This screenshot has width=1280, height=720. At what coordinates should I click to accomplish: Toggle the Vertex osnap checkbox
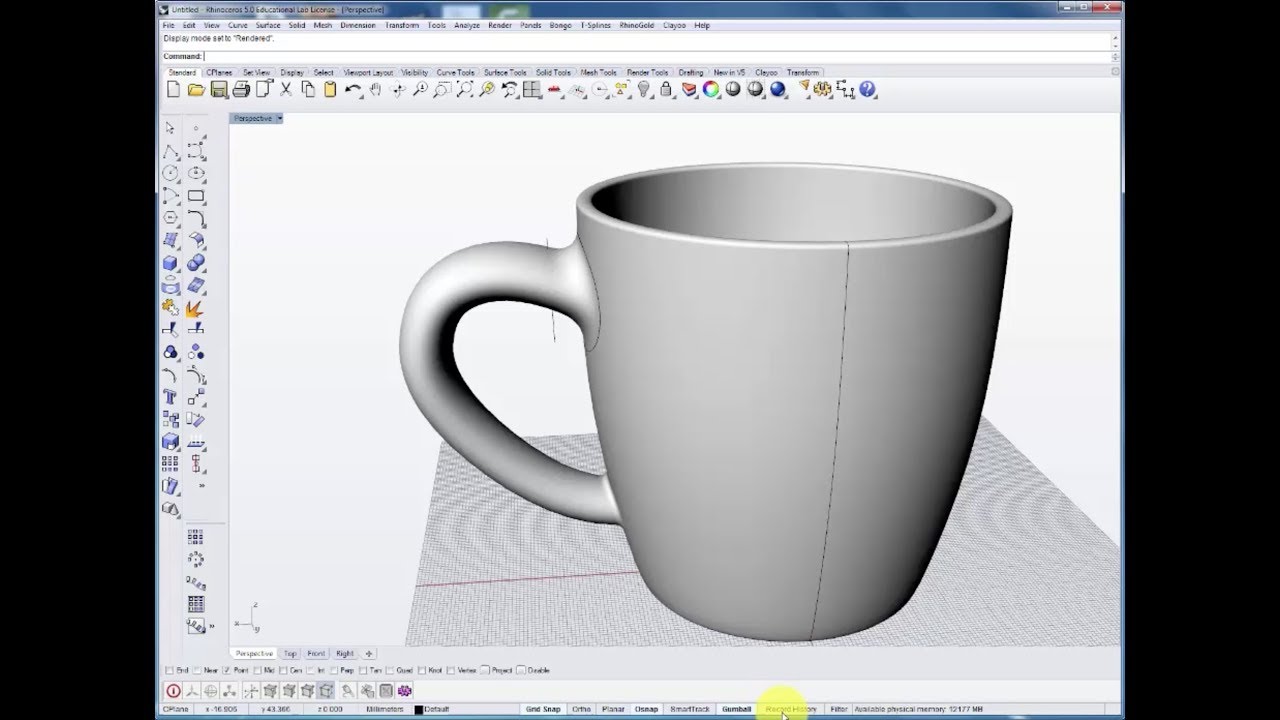point(452,670)
